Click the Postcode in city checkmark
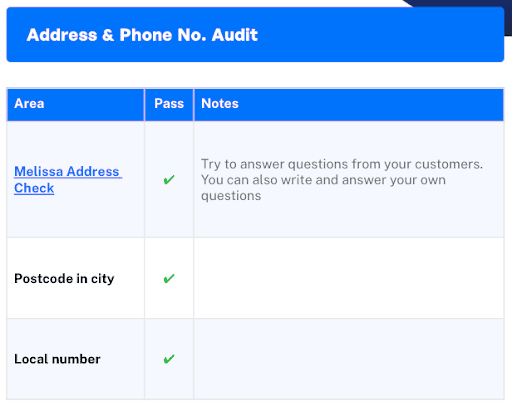The width and height of the screenshot is (512, 406). click(x=169, y=278)
